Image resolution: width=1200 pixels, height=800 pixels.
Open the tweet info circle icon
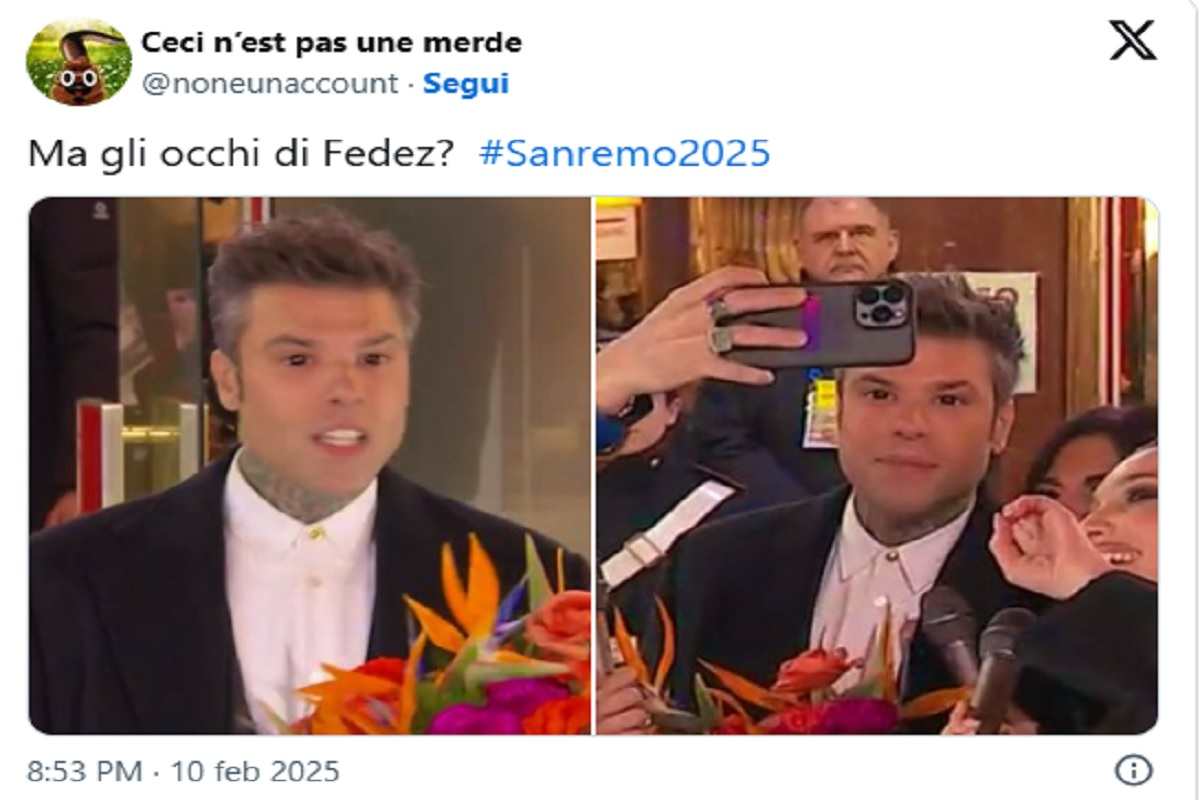(x=1133, y=770)
